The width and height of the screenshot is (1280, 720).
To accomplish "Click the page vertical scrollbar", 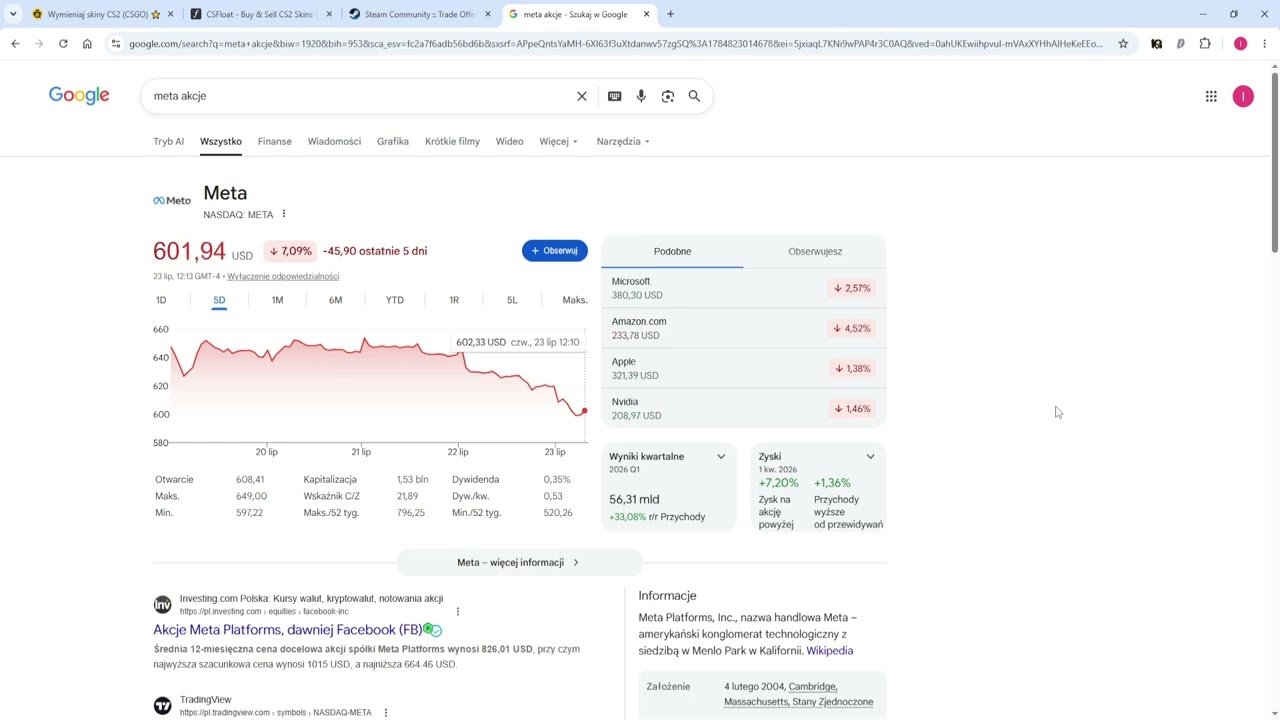I will (1274, 162).
